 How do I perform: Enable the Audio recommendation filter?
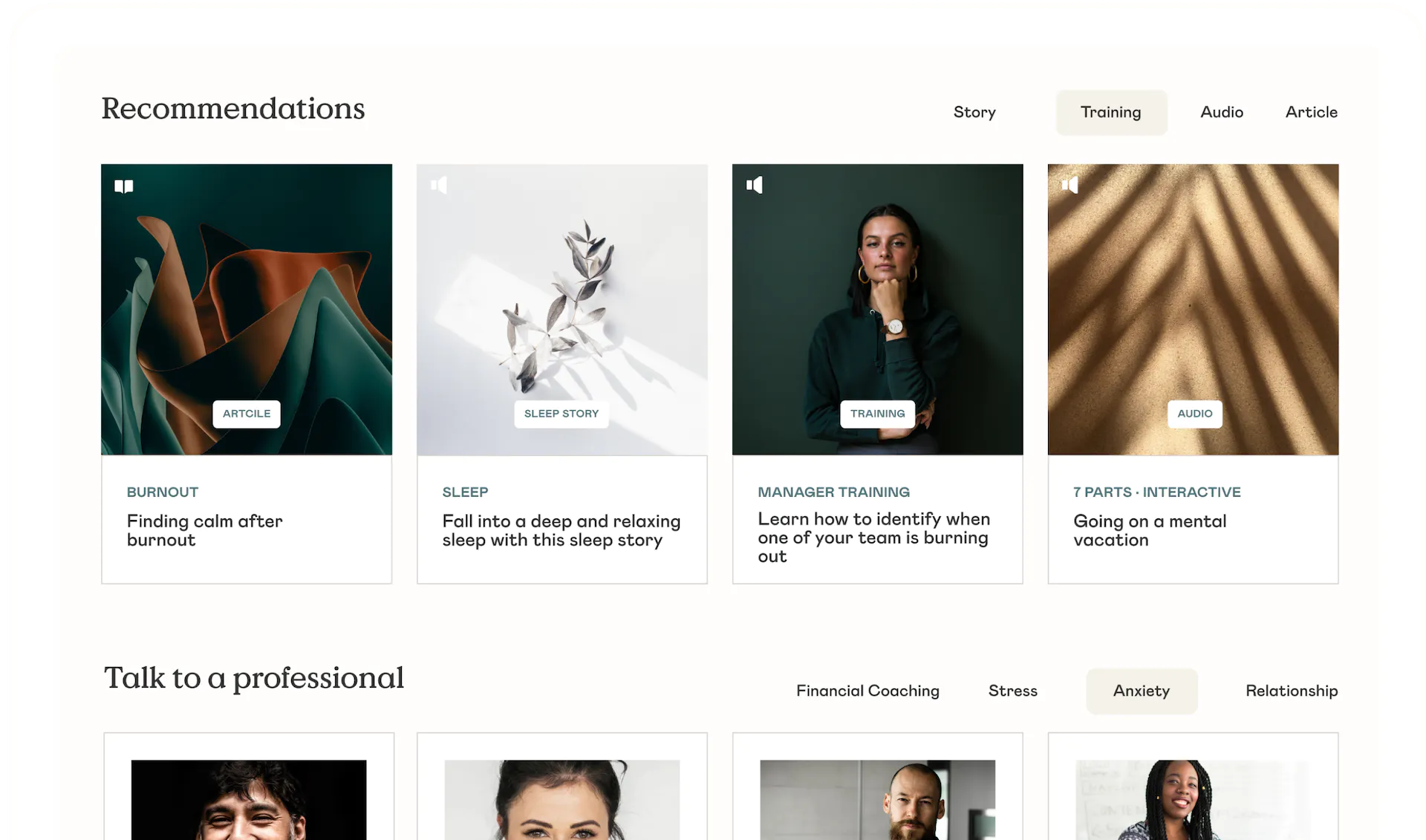[1221, 112]
